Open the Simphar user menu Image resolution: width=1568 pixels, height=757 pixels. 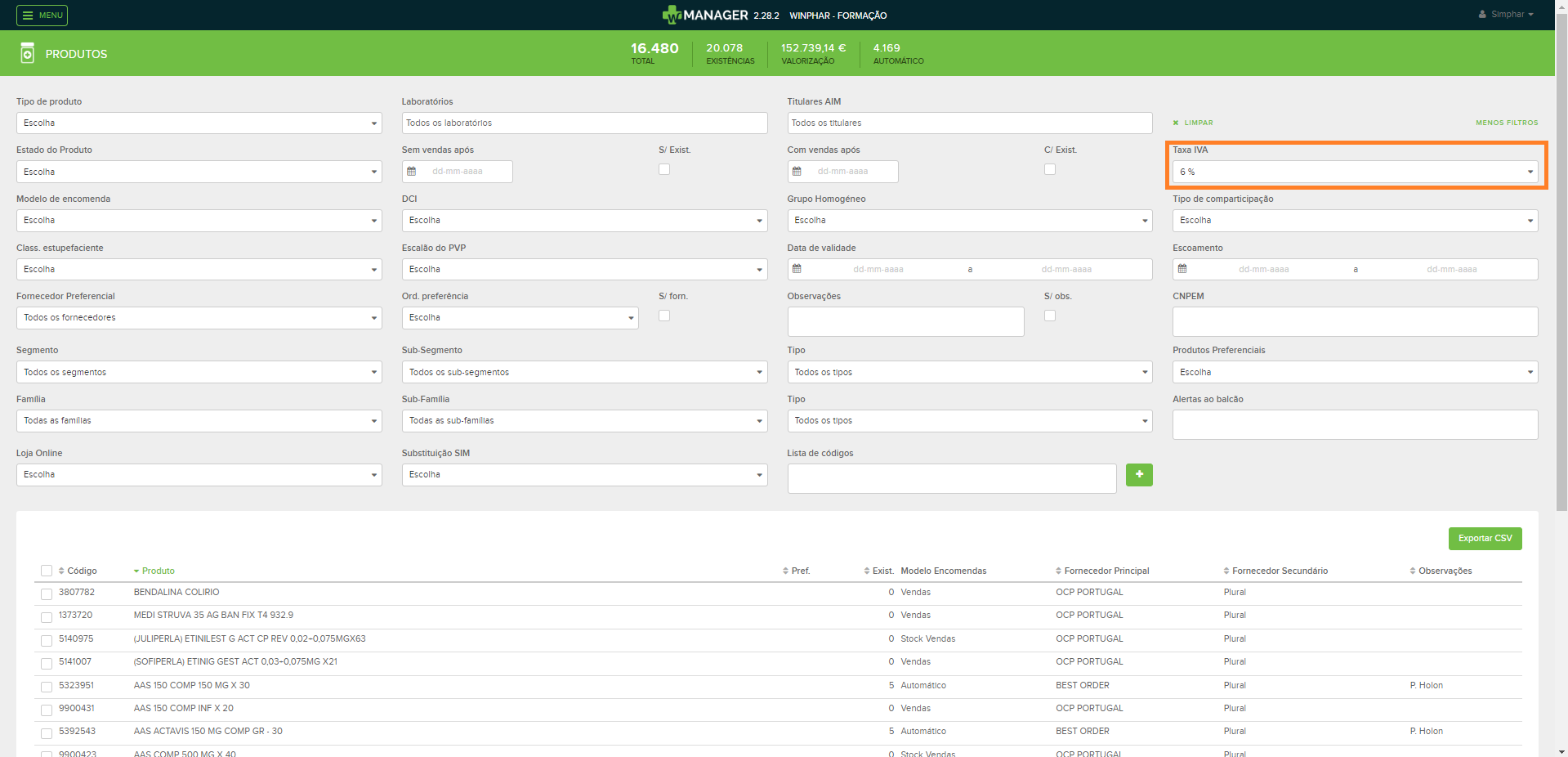point(1506,15)
